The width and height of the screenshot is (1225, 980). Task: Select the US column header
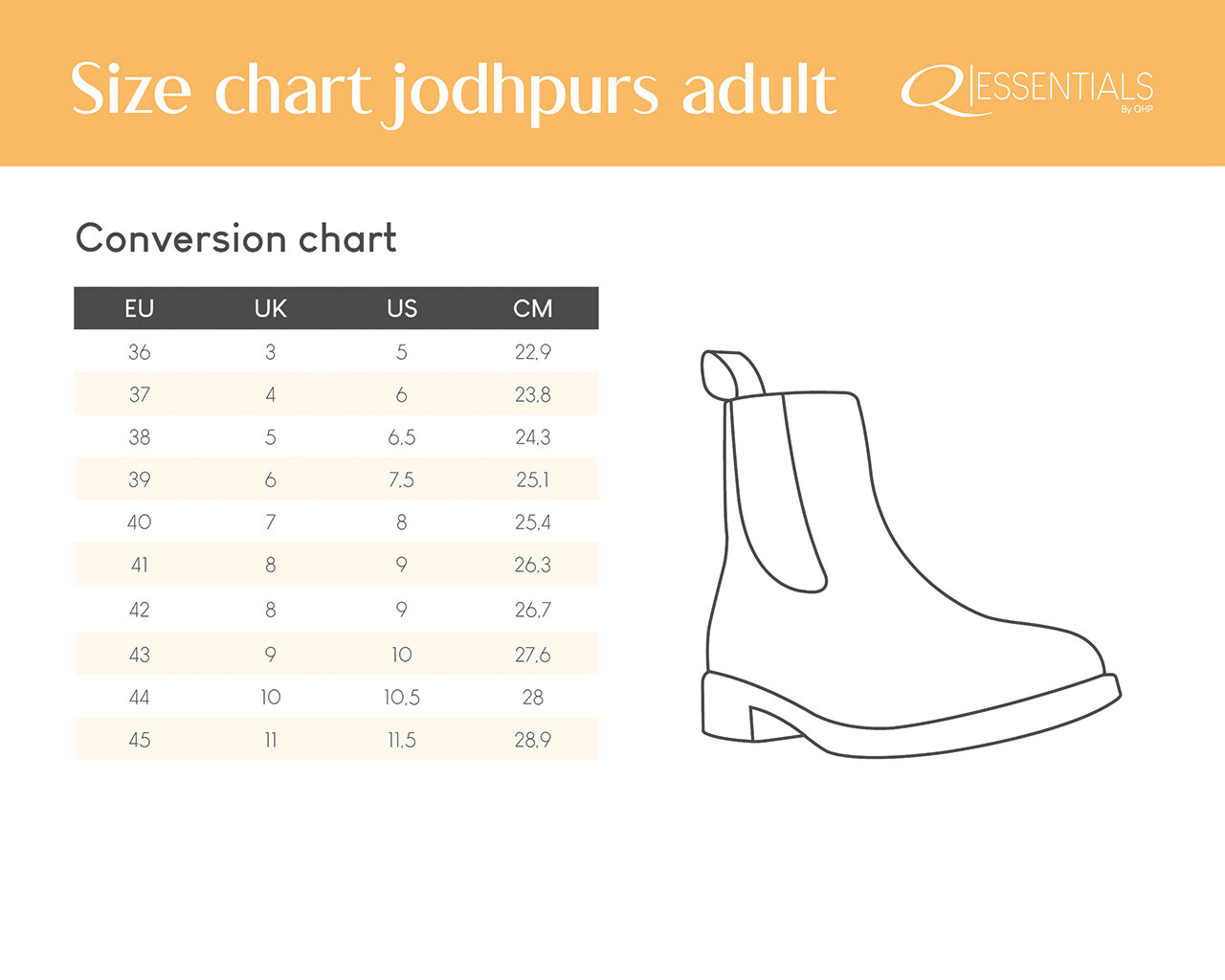(402, 308)
